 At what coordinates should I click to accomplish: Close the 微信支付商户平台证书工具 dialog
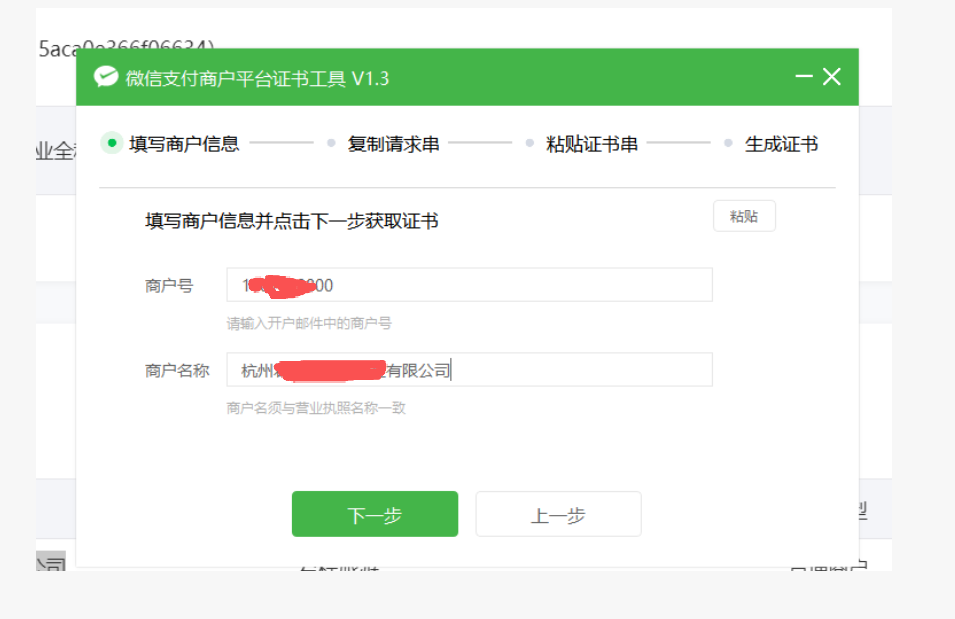click(x=832, y=77)
